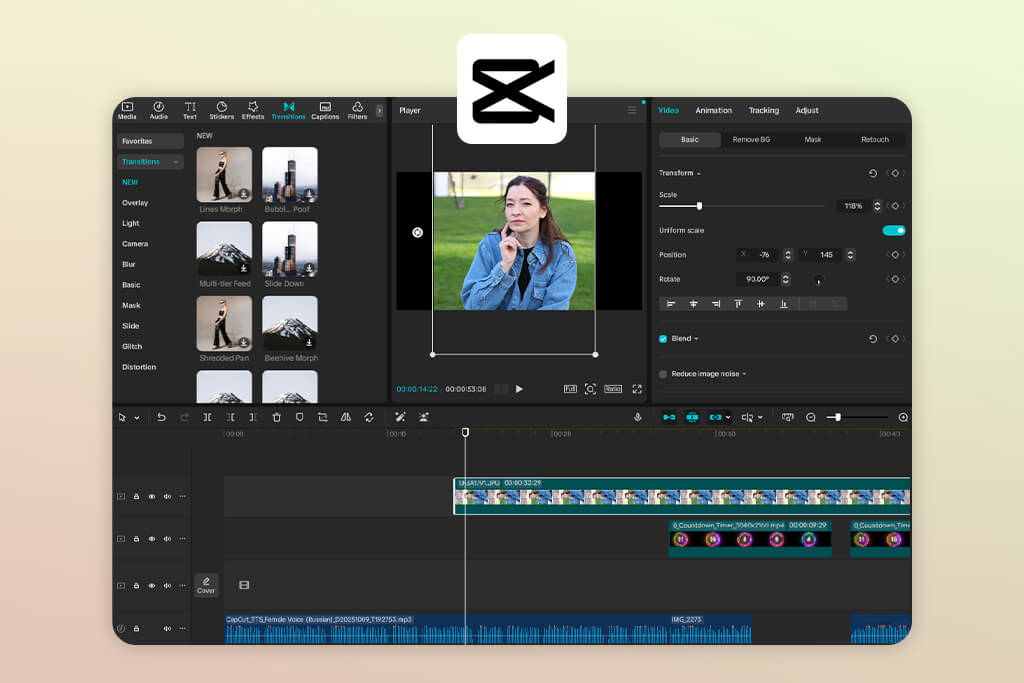
Task: Lock the top video track
Action: [136, 497]
